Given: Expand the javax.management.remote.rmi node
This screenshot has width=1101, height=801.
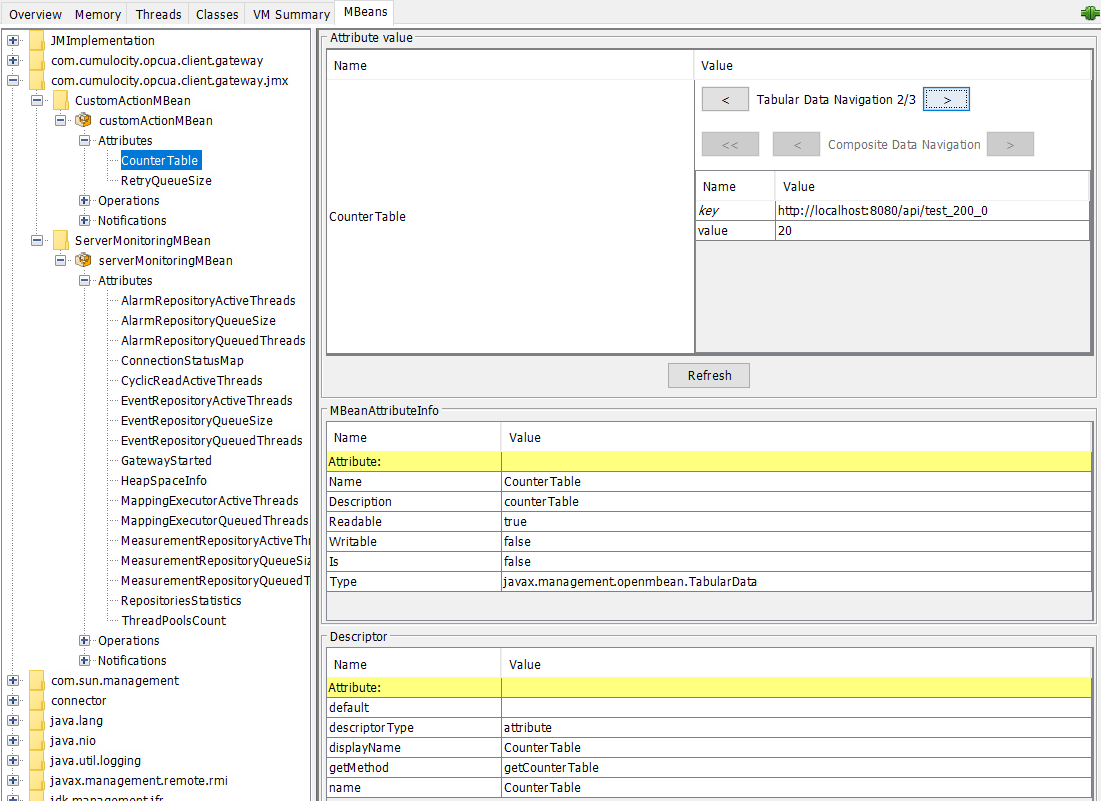Looking at the screenshot, I should click(x=12, y=780).
